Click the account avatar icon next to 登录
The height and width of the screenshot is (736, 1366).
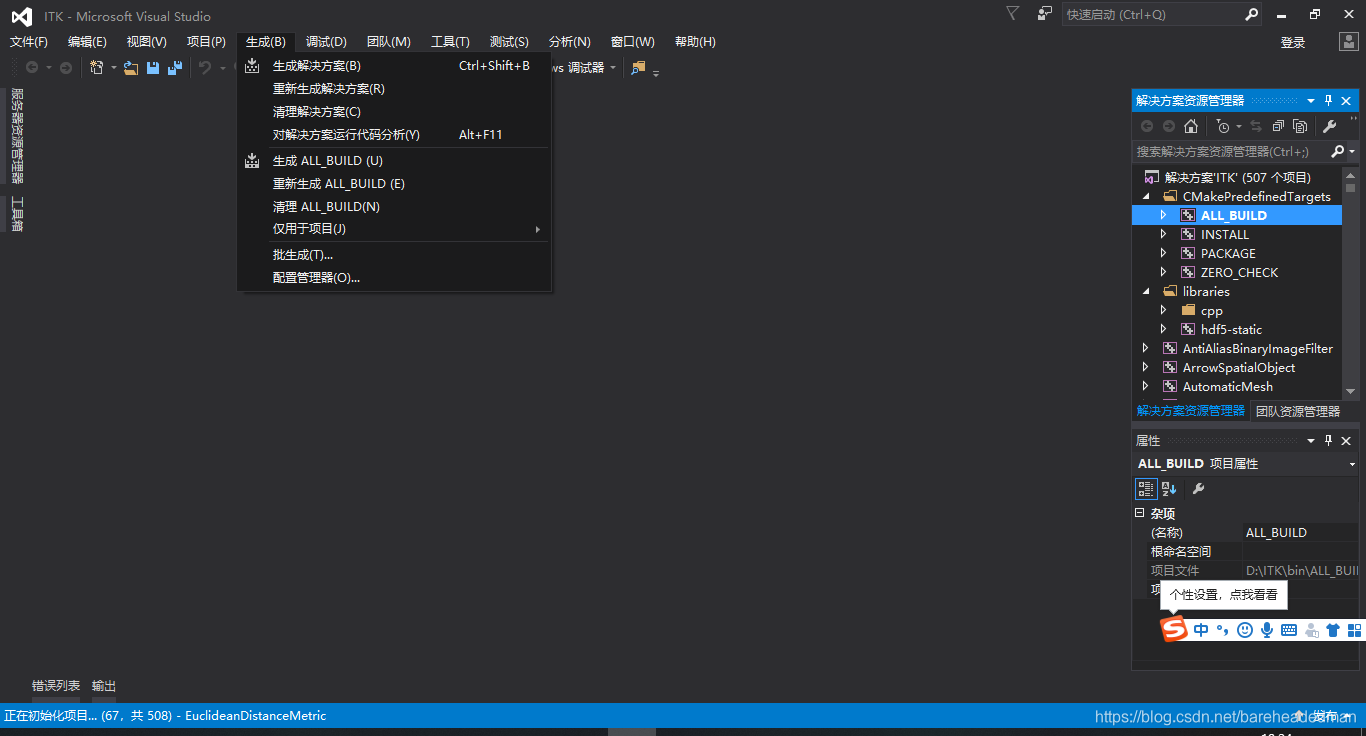coord(1348,42)
